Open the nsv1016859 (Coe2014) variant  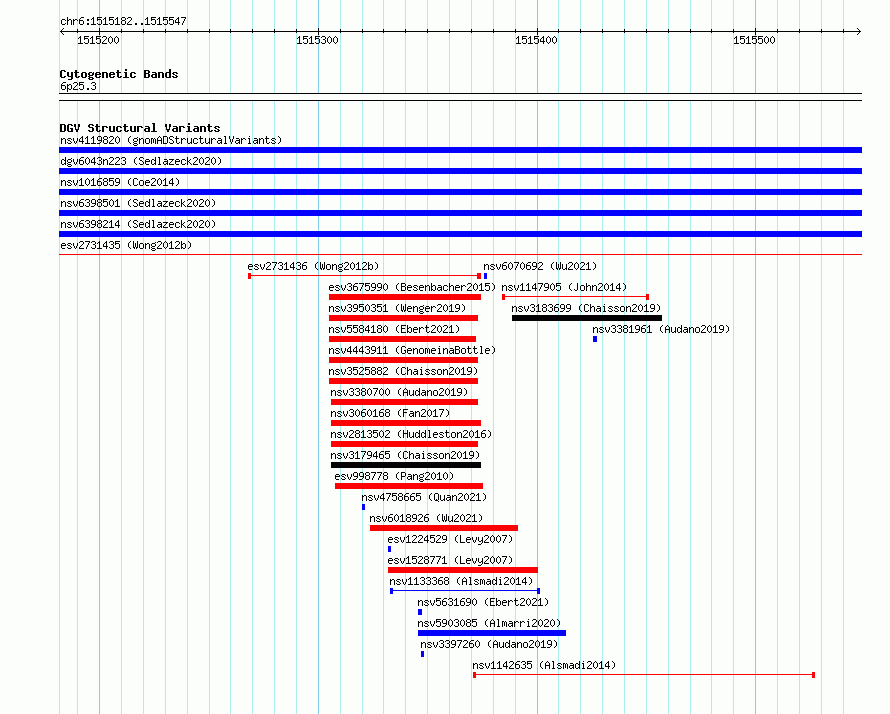pyautogui.click(x=120, y=182)
